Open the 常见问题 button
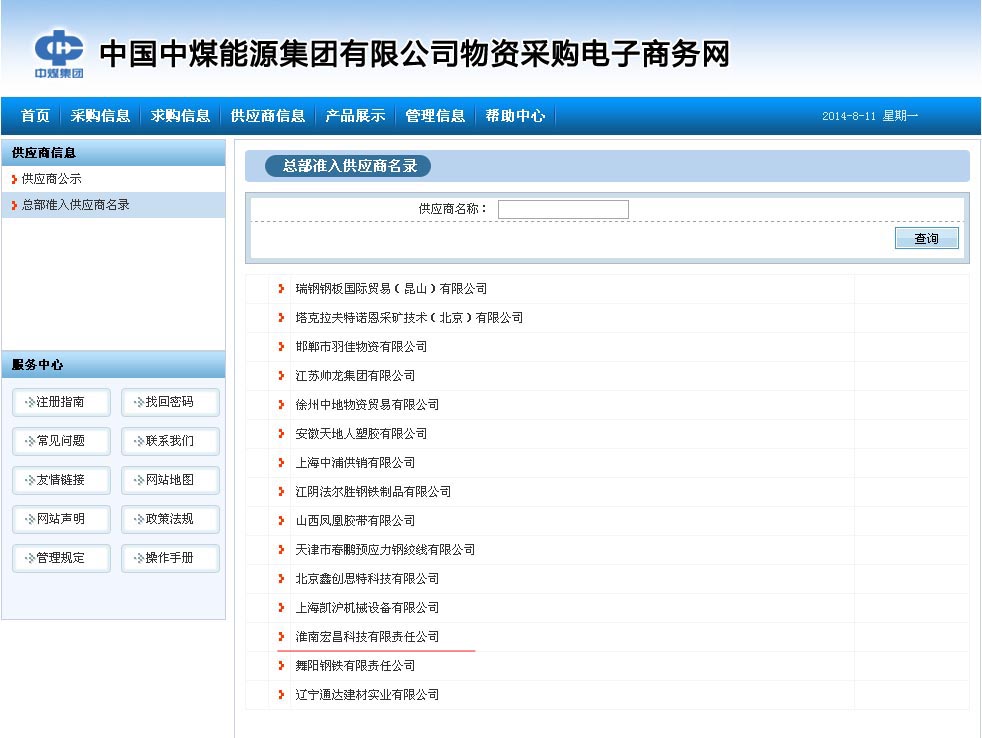 (61, 441)
